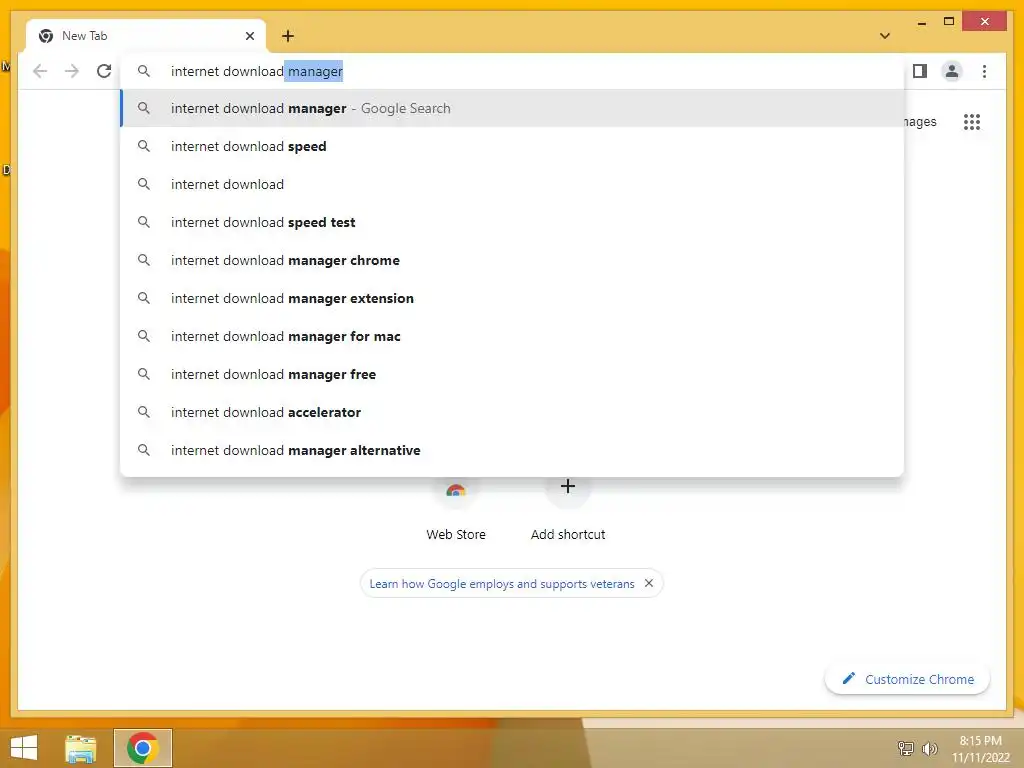Open a new tab with plus icon
Viewport: 1024px width, 768px height.
coord(288,36)
